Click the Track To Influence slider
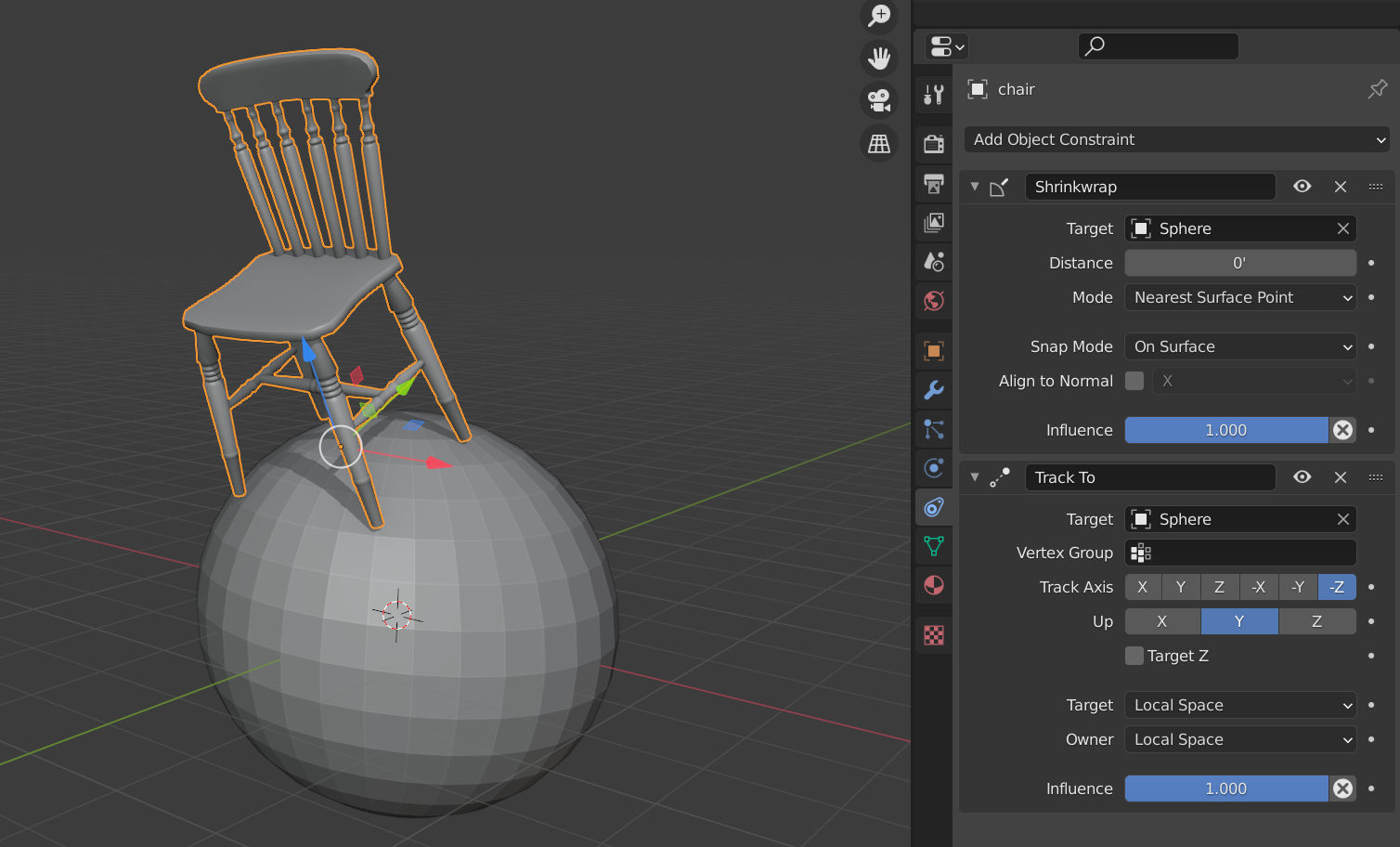Screen dimensions: 1400x847 [1226, 788]
